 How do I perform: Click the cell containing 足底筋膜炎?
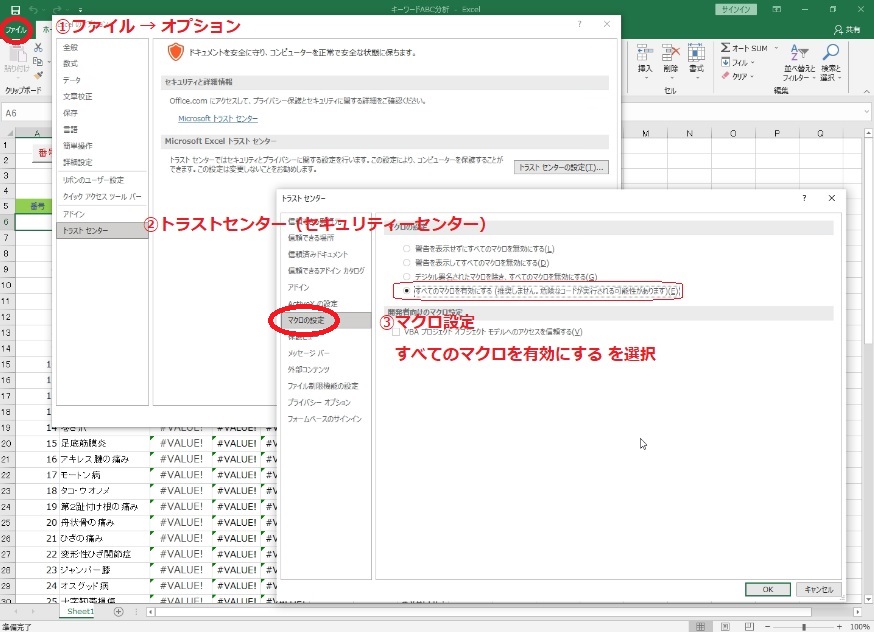(x=104, y=444)
